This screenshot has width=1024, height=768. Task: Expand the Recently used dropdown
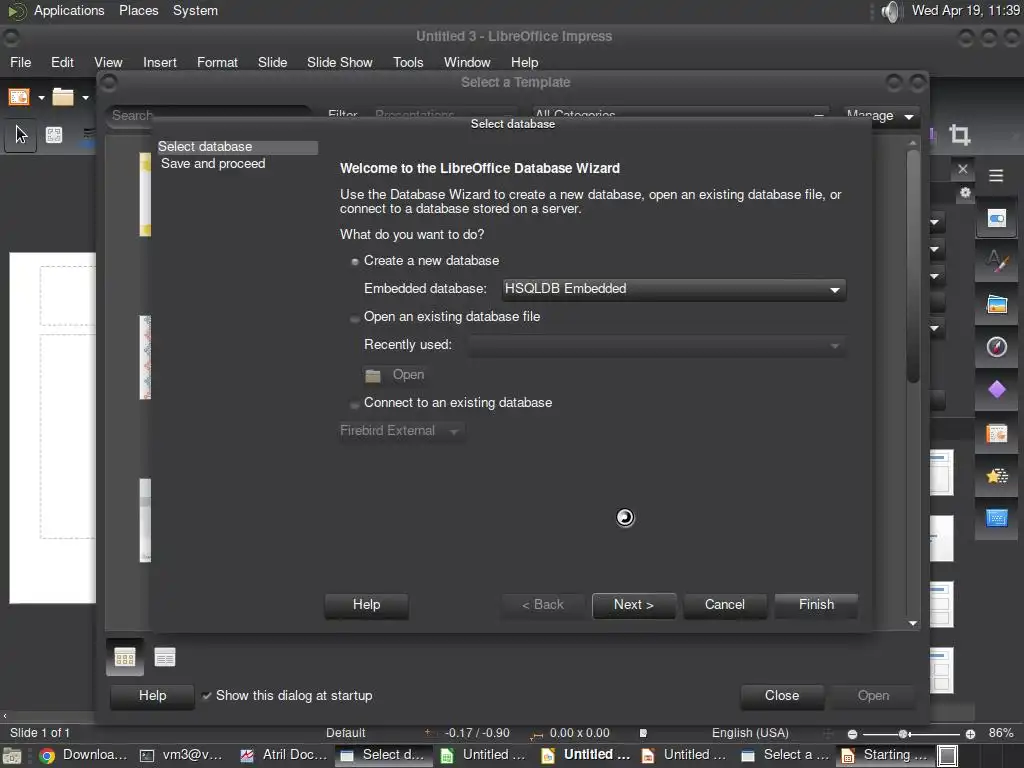click(x=656, y=345)
